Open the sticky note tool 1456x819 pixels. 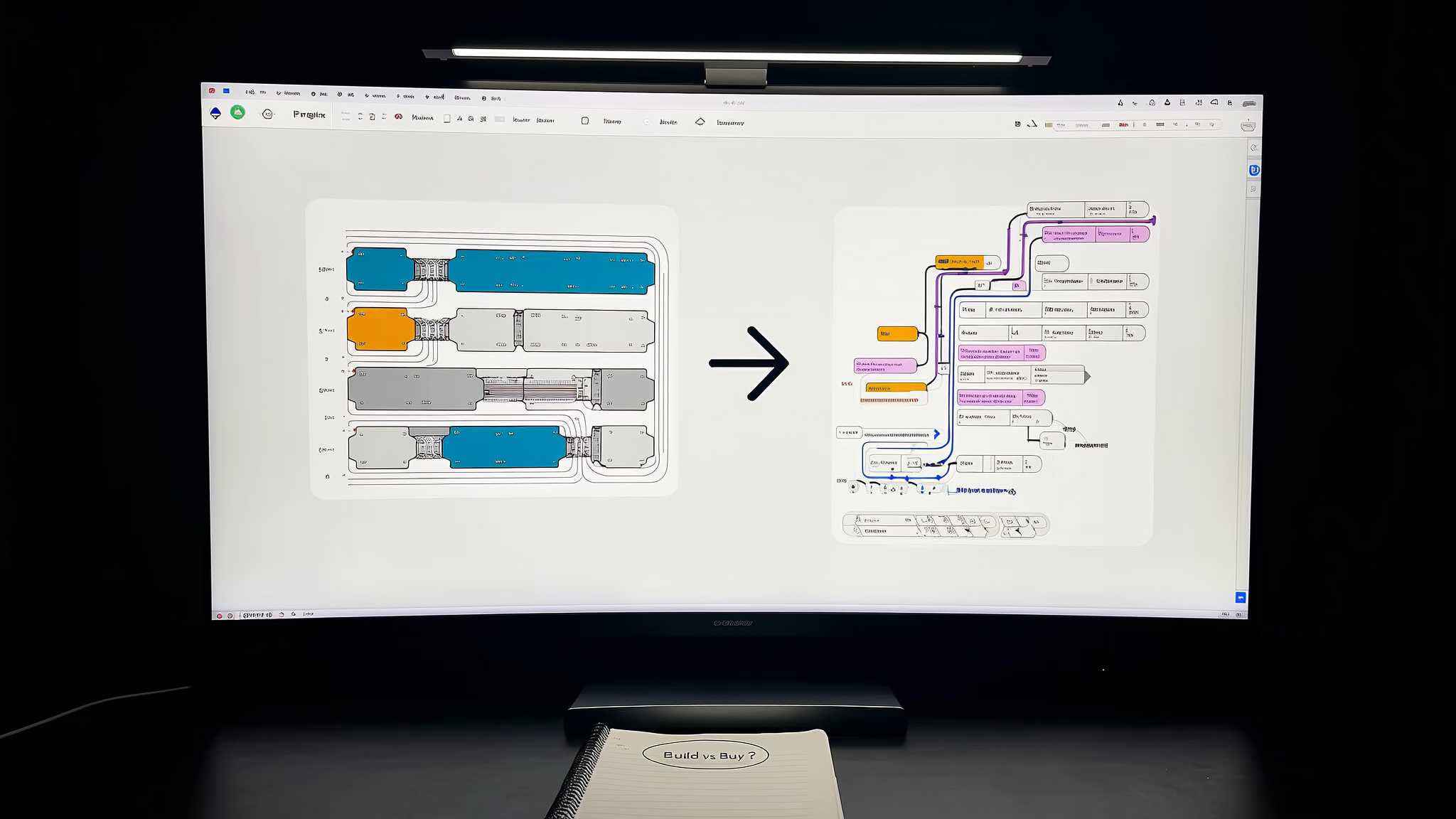point(584,121)
